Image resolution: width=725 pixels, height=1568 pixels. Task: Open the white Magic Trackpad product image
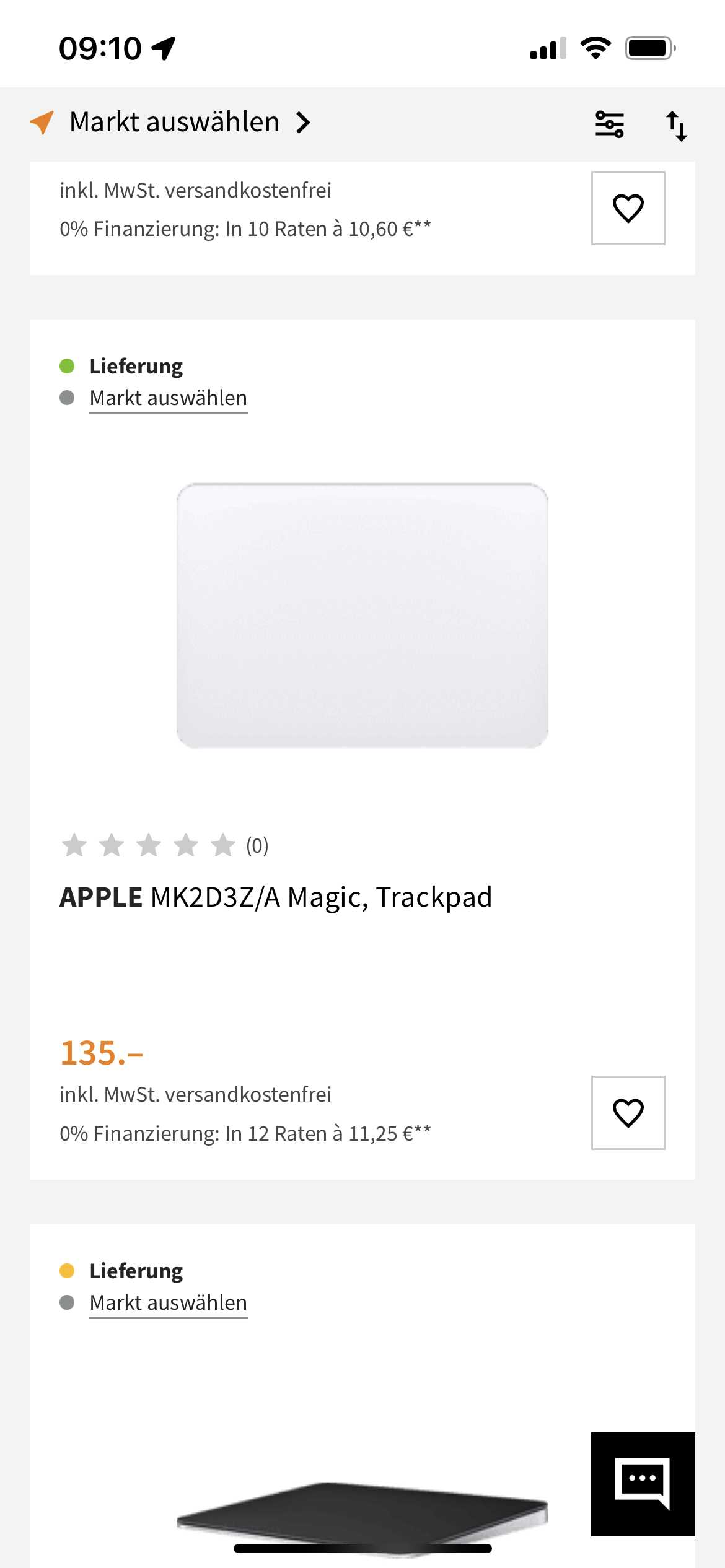pyautogui.click(x=362, y=616)
